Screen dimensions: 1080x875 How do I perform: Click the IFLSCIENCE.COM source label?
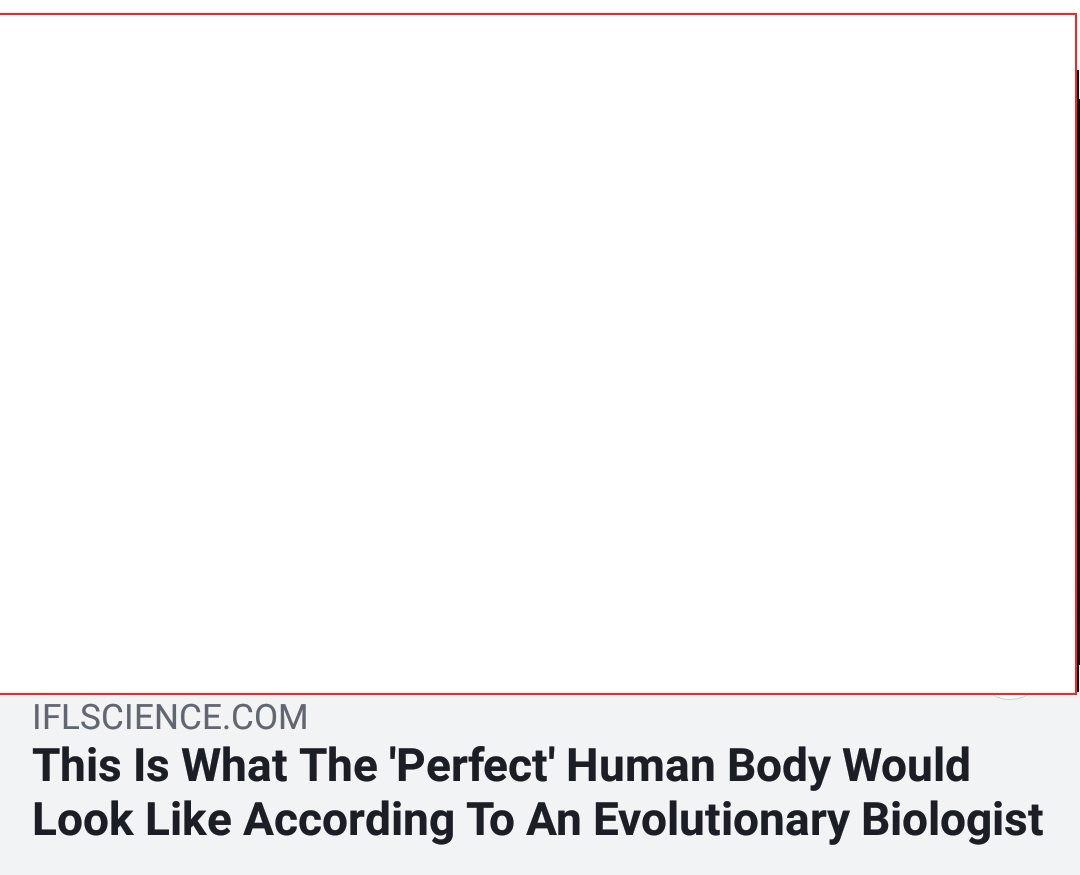coord(170,717)
